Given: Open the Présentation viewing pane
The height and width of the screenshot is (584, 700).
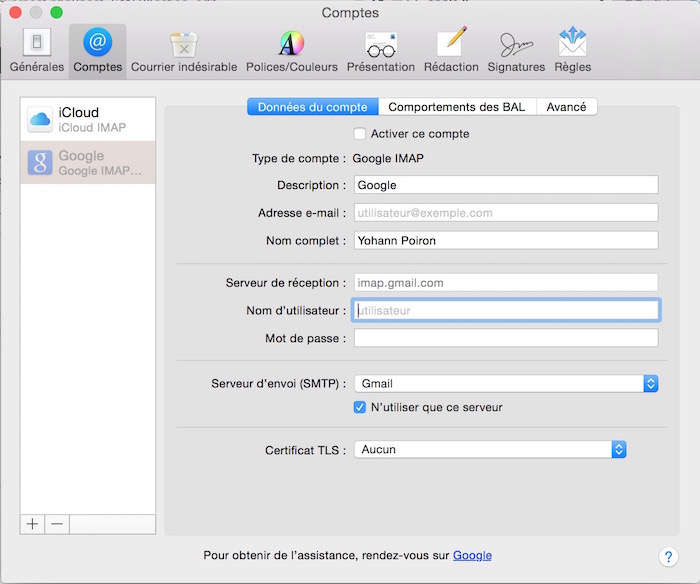Looking at the screenshot, I should [381, 50].
